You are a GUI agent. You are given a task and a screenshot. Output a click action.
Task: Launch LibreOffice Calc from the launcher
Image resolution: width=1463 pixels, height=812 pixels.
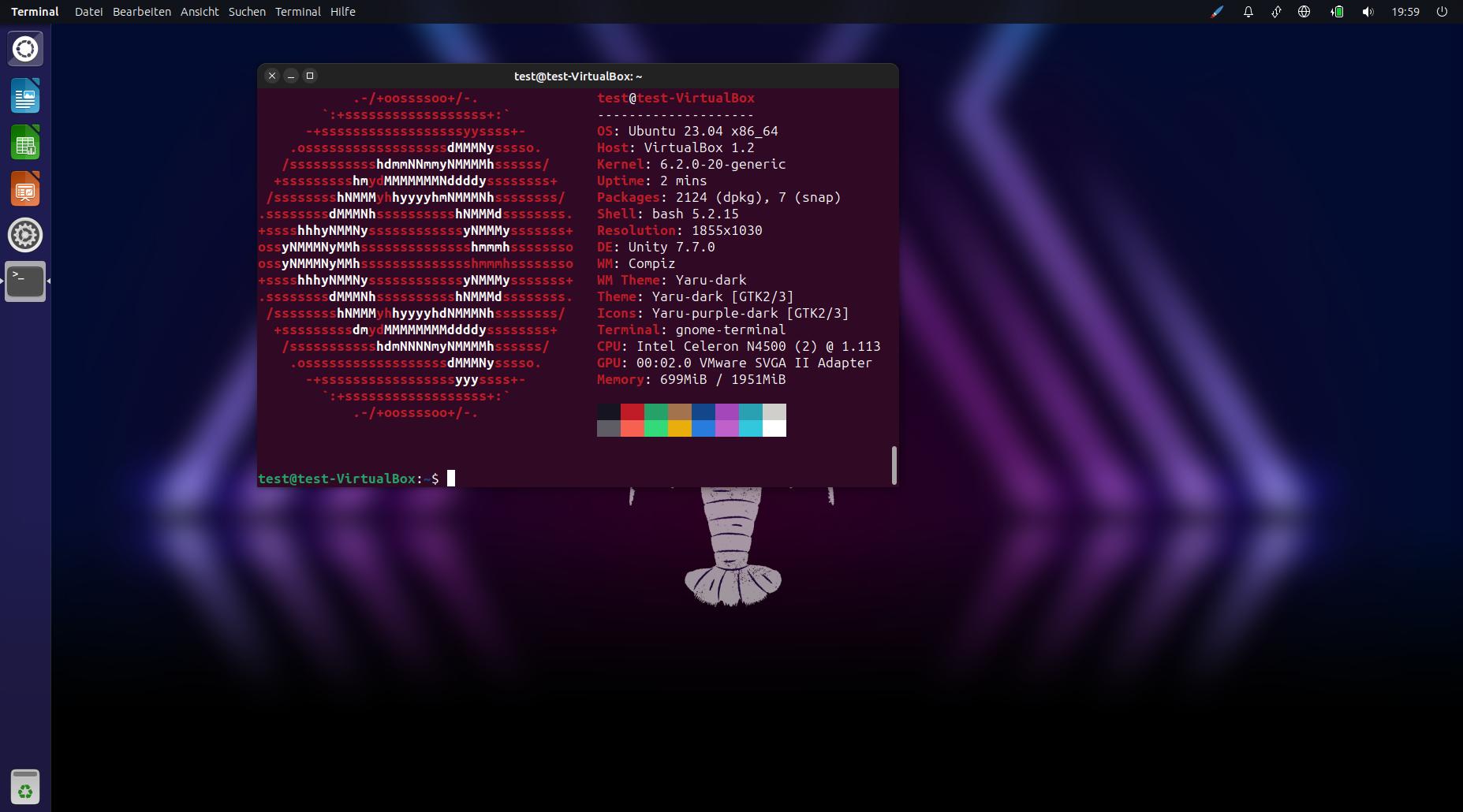25,143
